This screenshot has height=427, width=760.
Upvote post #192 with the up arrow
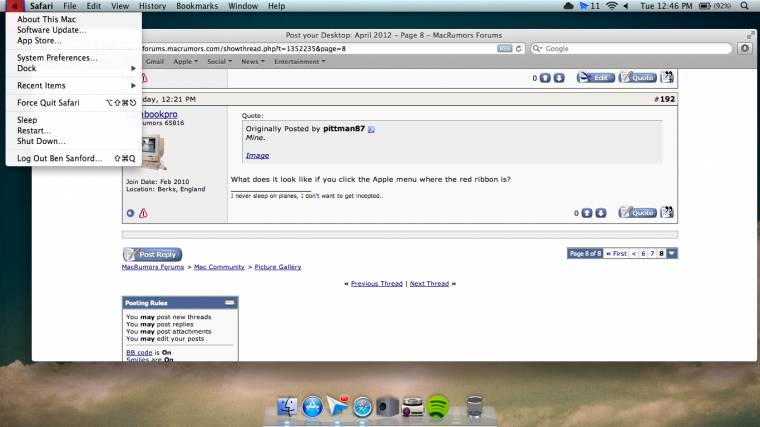click(x=586, y=213)
